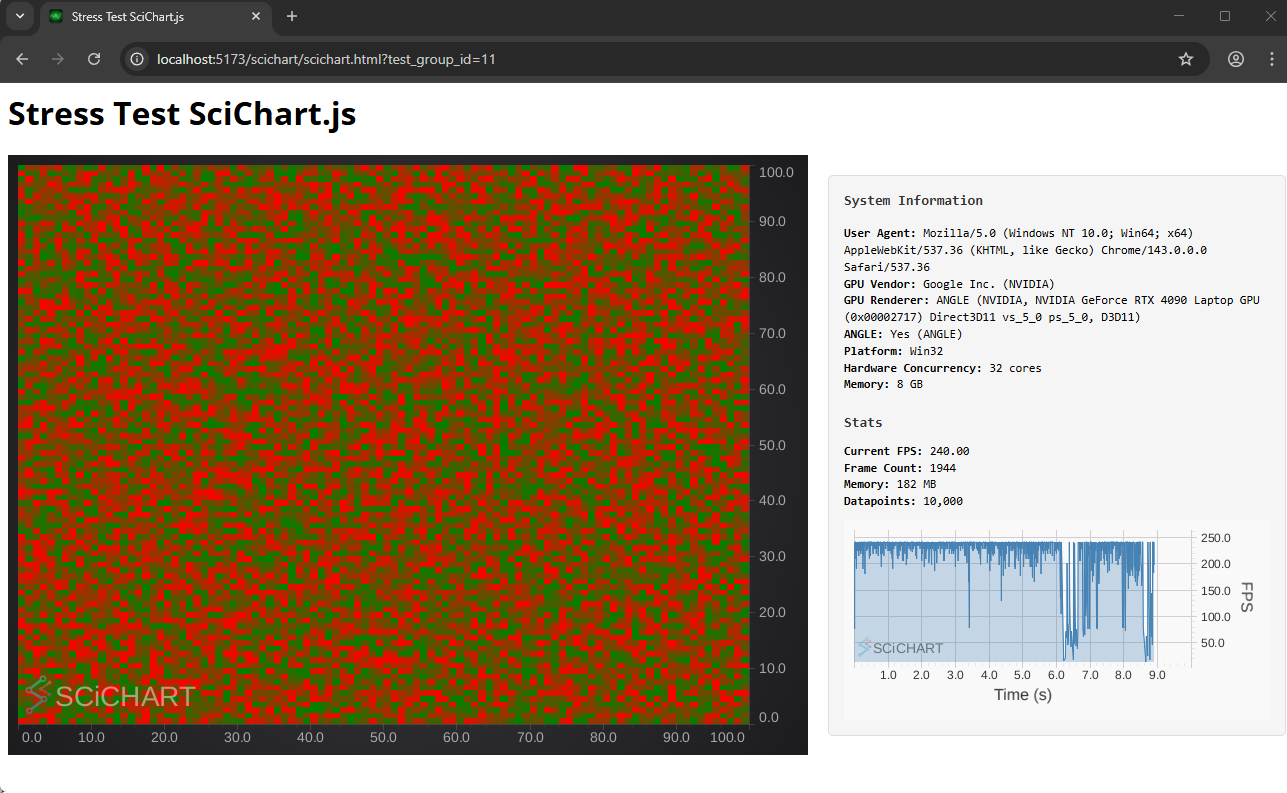Image resolution: width=1287 pixels, height=793 pixels.
Task: Click the Time (s) axis title
Action: [x=1022, y=694]
